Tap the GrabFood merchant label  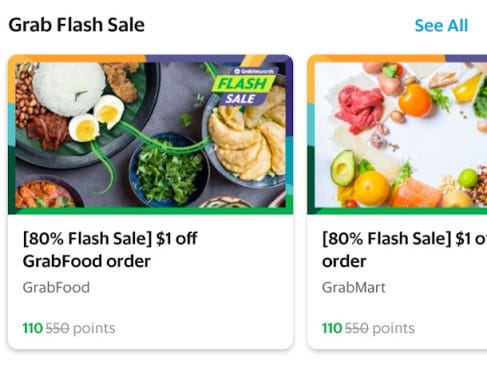pos(56,288)
